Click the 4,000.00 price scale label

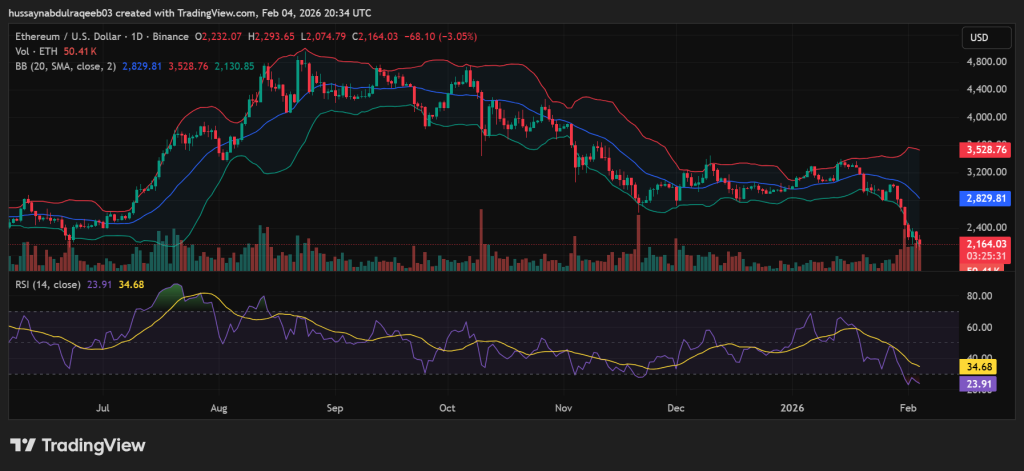[x=985, y=116]
